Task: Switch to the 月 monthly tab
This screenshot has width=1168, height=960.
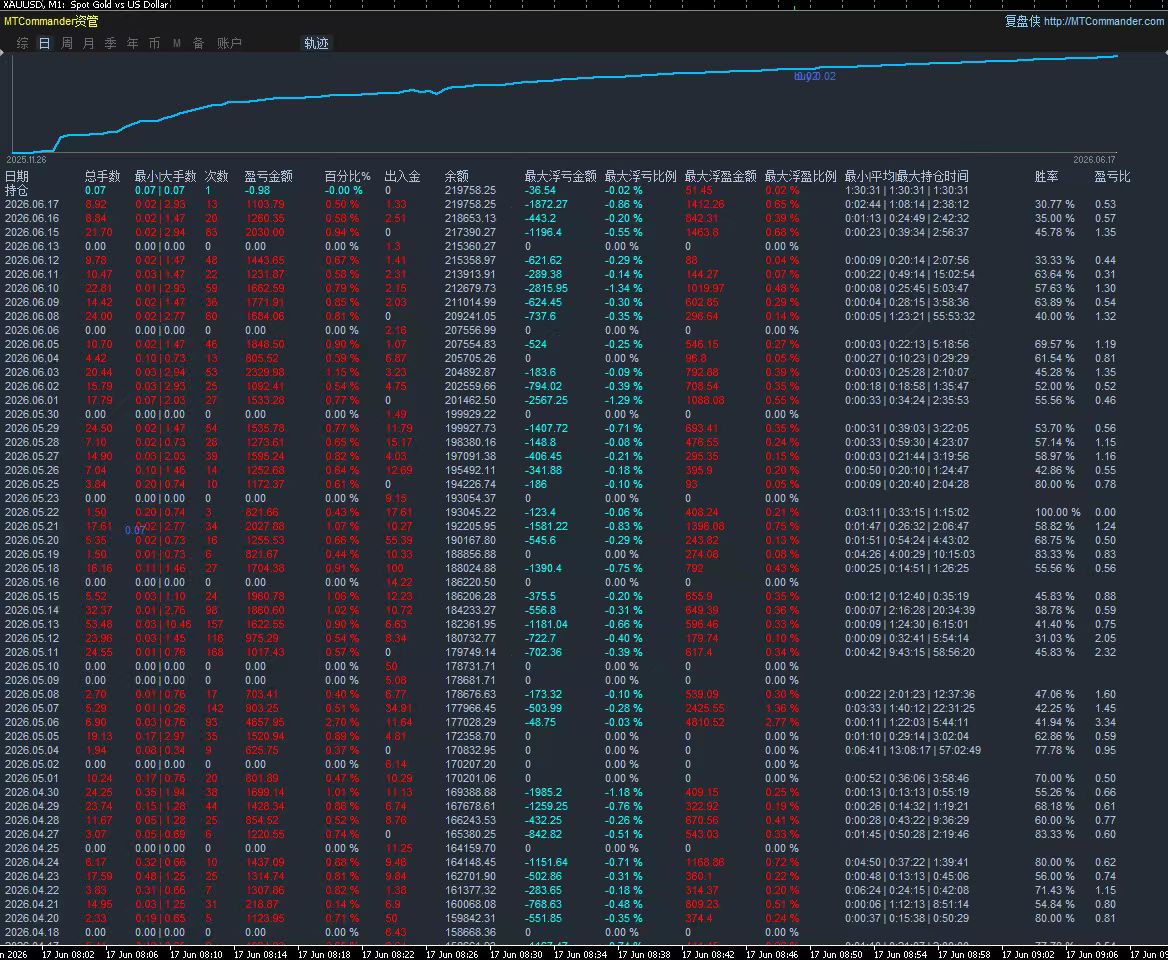Action: tap(89, 43)
